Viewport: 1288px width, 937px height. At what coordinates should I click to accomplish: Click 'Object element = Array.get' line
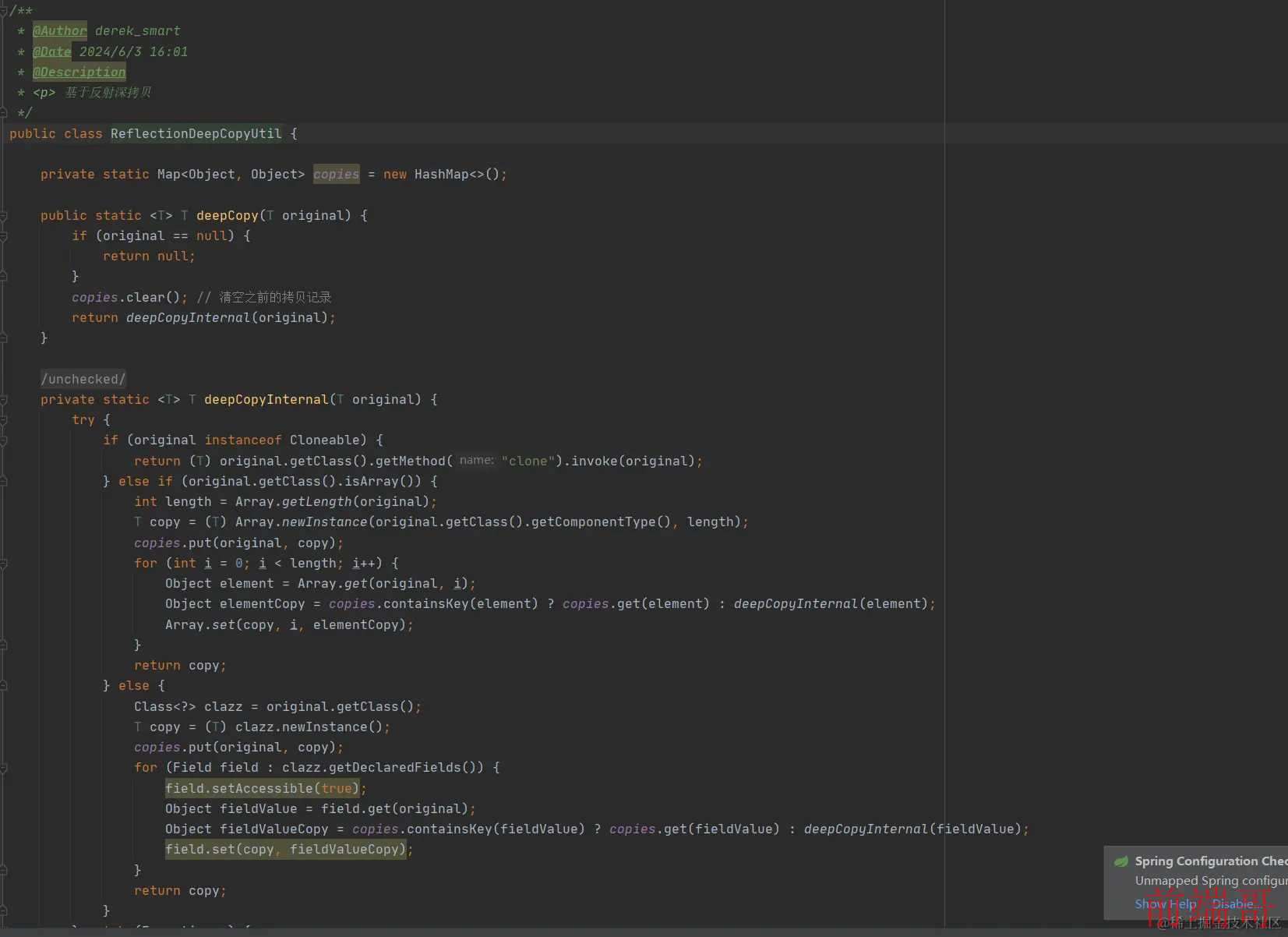point(320,583)
